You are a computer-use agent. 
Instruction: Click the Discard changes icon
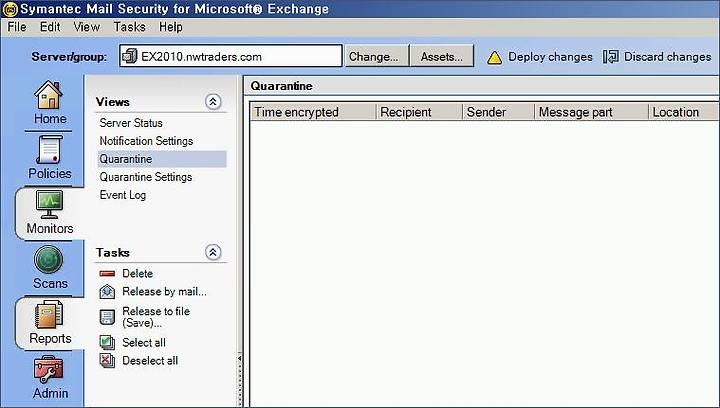click(611, 57)
